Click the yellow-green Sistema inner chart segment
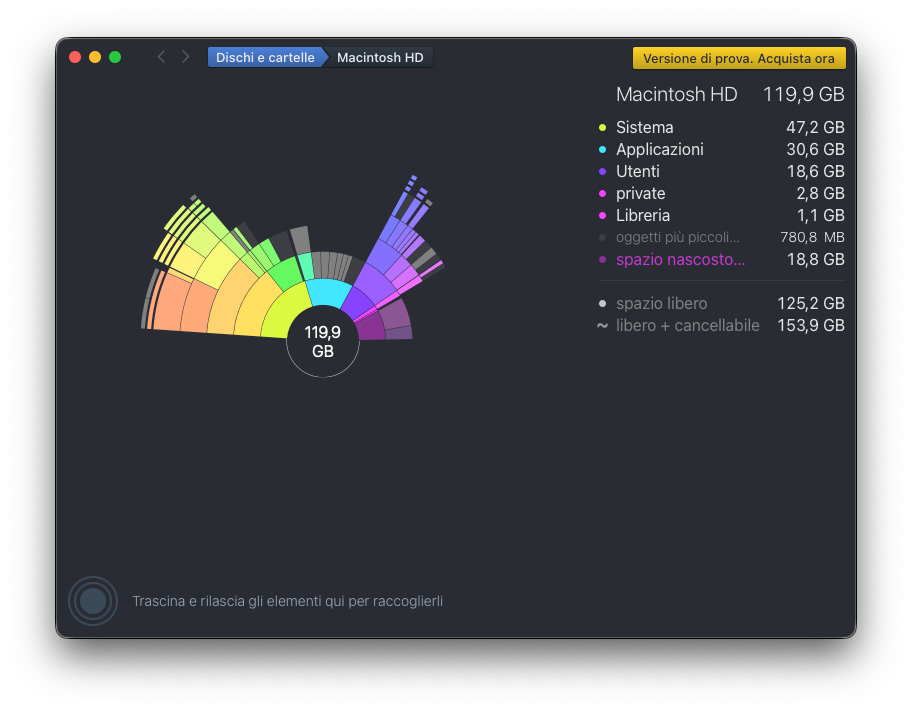This screenshot has height=712, width=912. tap(285, 311)
